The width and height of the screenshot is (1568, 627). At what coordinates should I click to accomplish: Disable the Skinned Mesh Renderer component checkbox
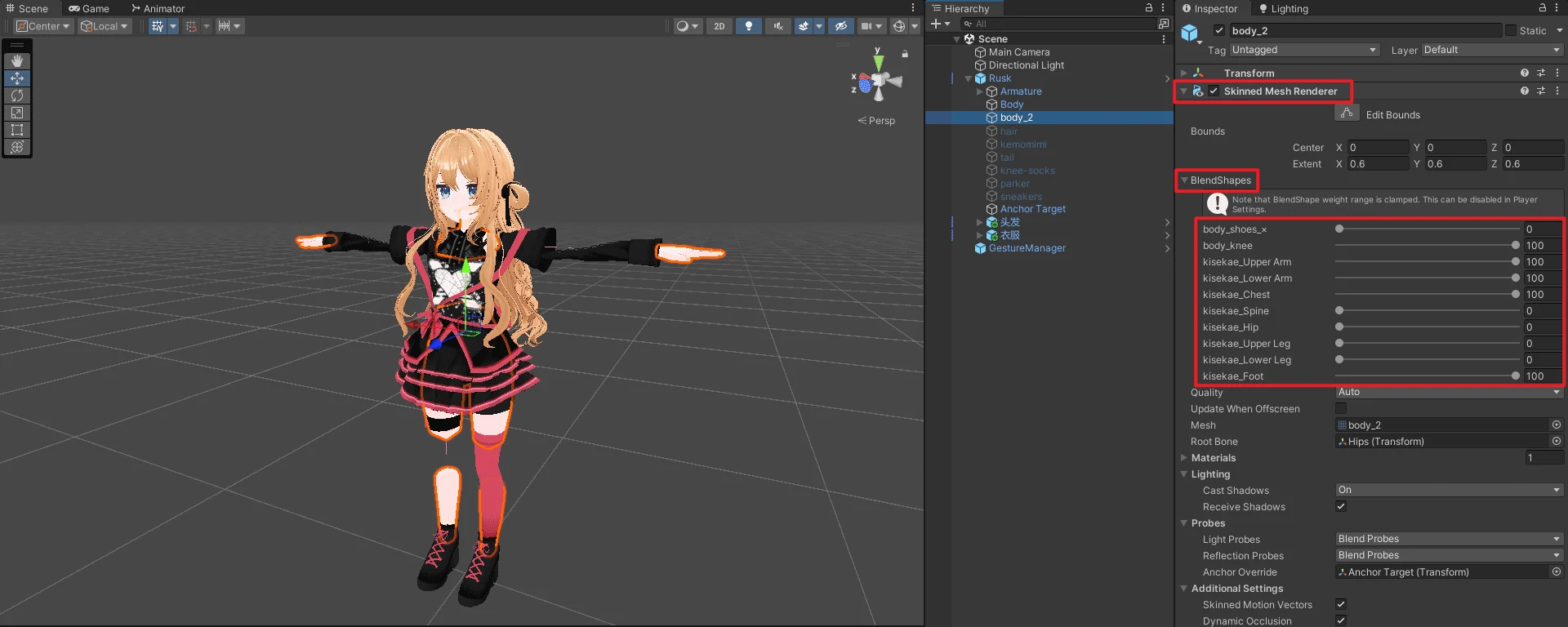pos(1214,91)
